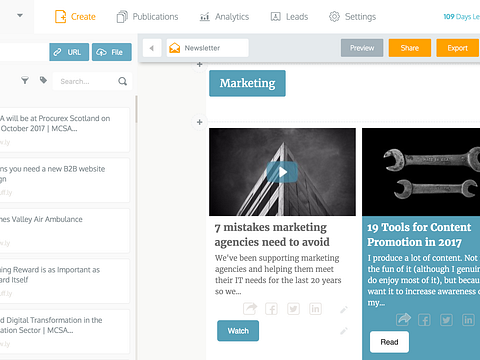
Task: Add a section below Marketing heading
Action: click(x=199, y=122)
